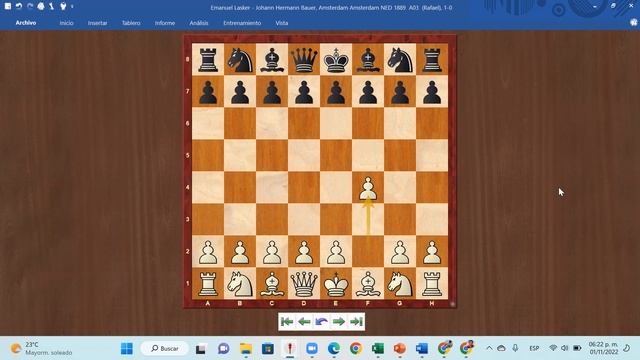Viewport: 640px width, 360px height.
Task: Expand the hidden system tray icons chevron
Action: pyautogui.click(x=489, y=348)
